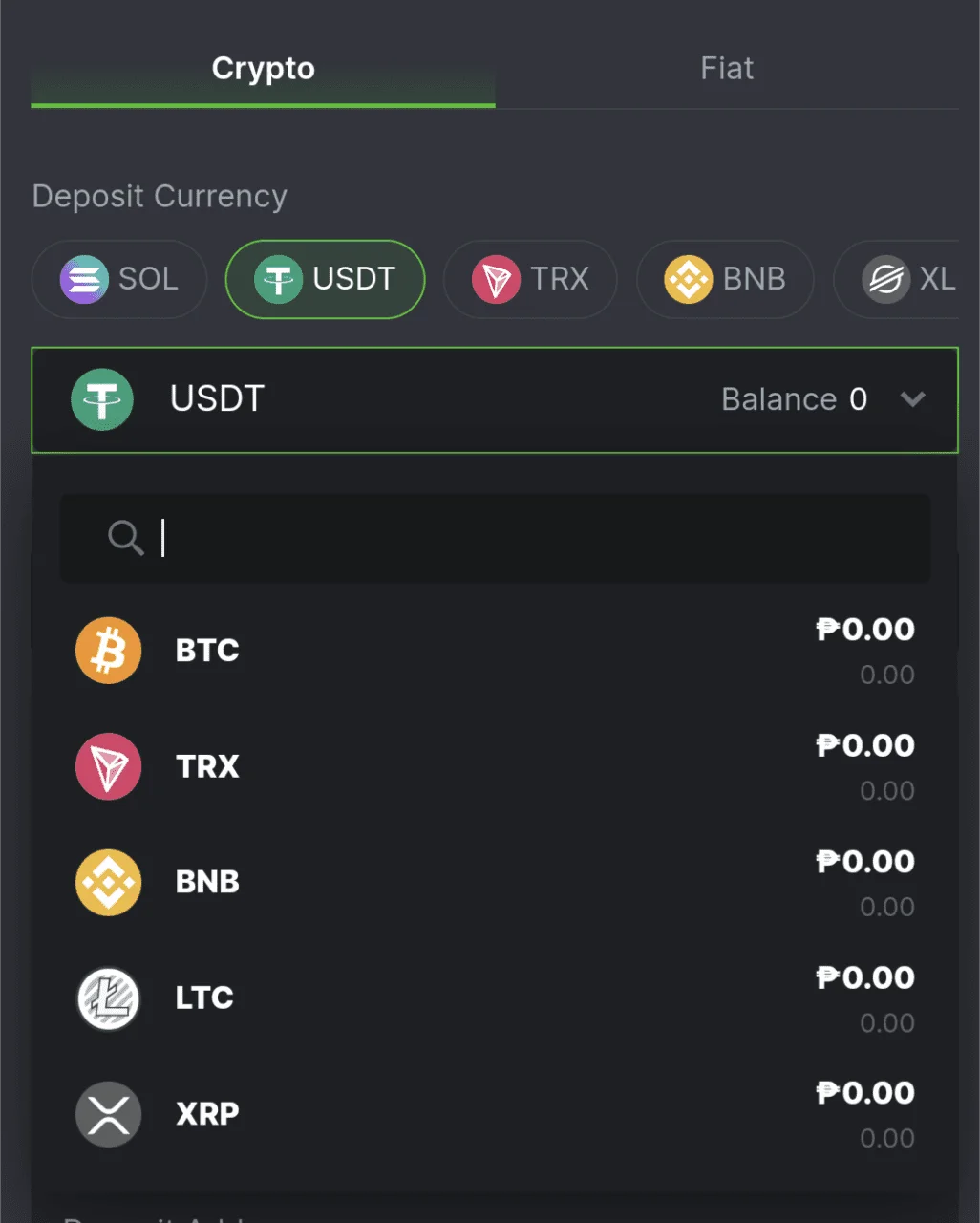Viewport: 980px width, 1223px height.
Task: Select the BNB currency chip
Action: coord(725,279)
